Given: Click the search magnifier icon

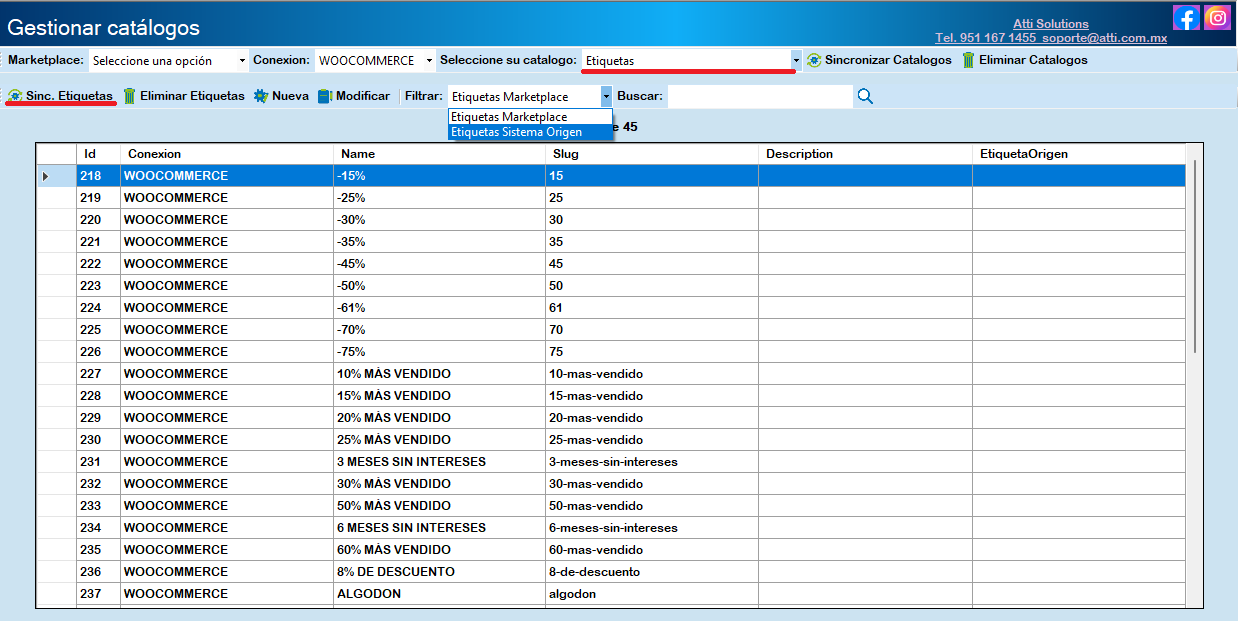Looking at the screenshot, I should point(865,96).
